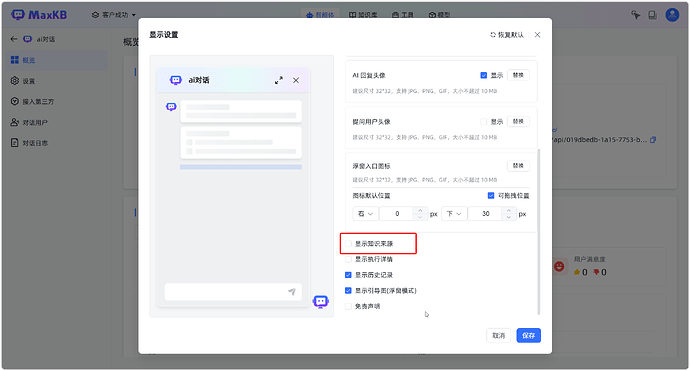
Task: Open the 下 vertical position dropdown
Action: tap(454, 214)
